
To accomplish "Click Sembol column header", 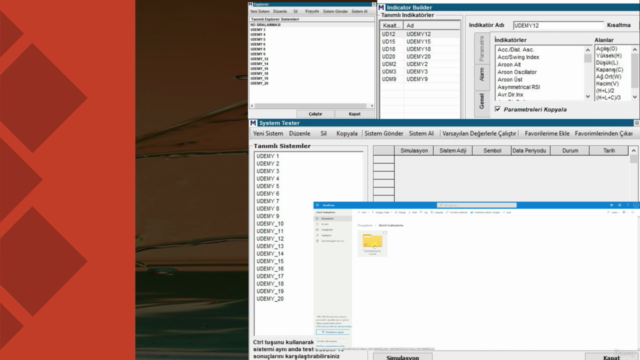I will (x=492, y=151).
